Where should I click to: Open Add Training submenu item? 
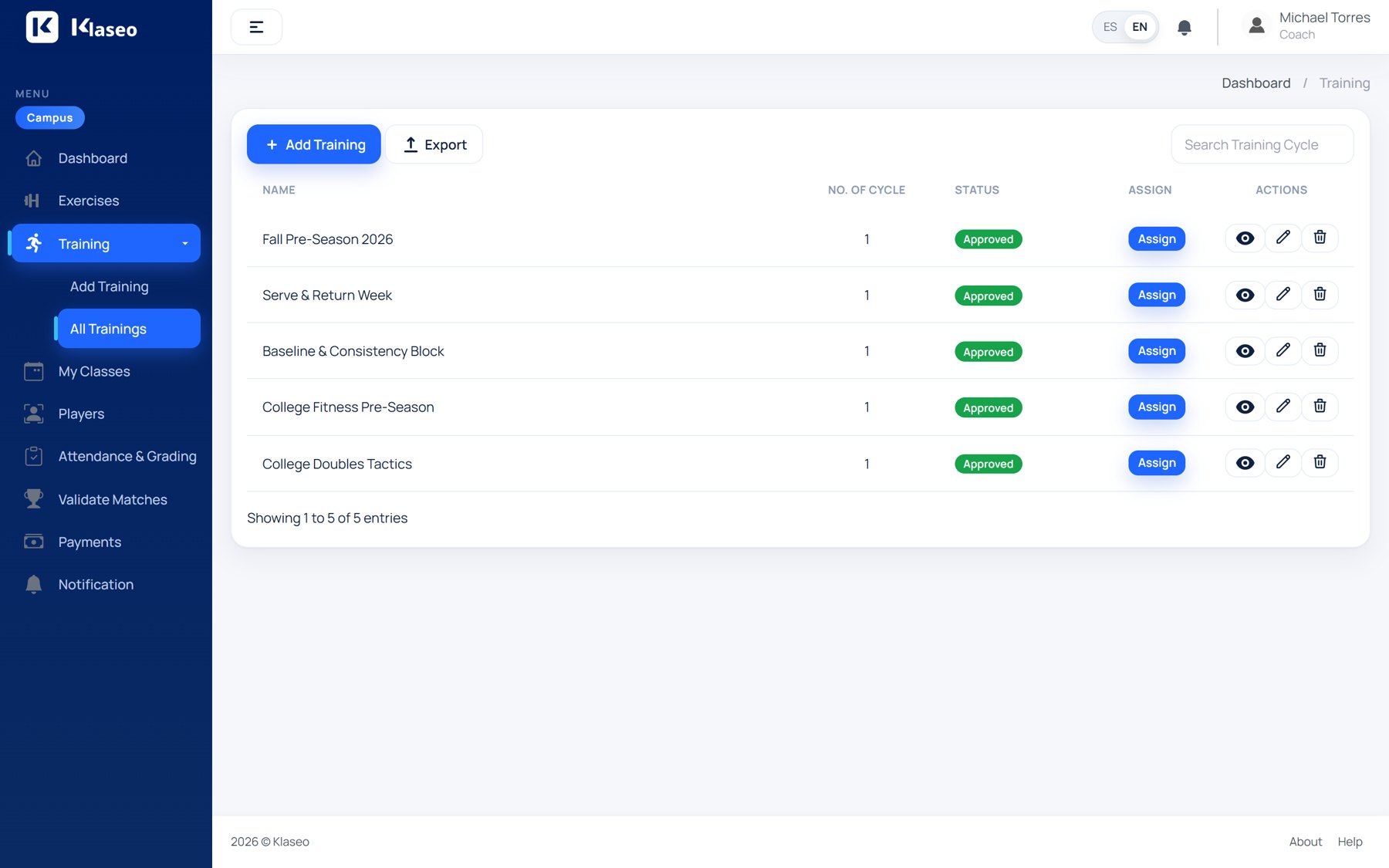[110, 286]
